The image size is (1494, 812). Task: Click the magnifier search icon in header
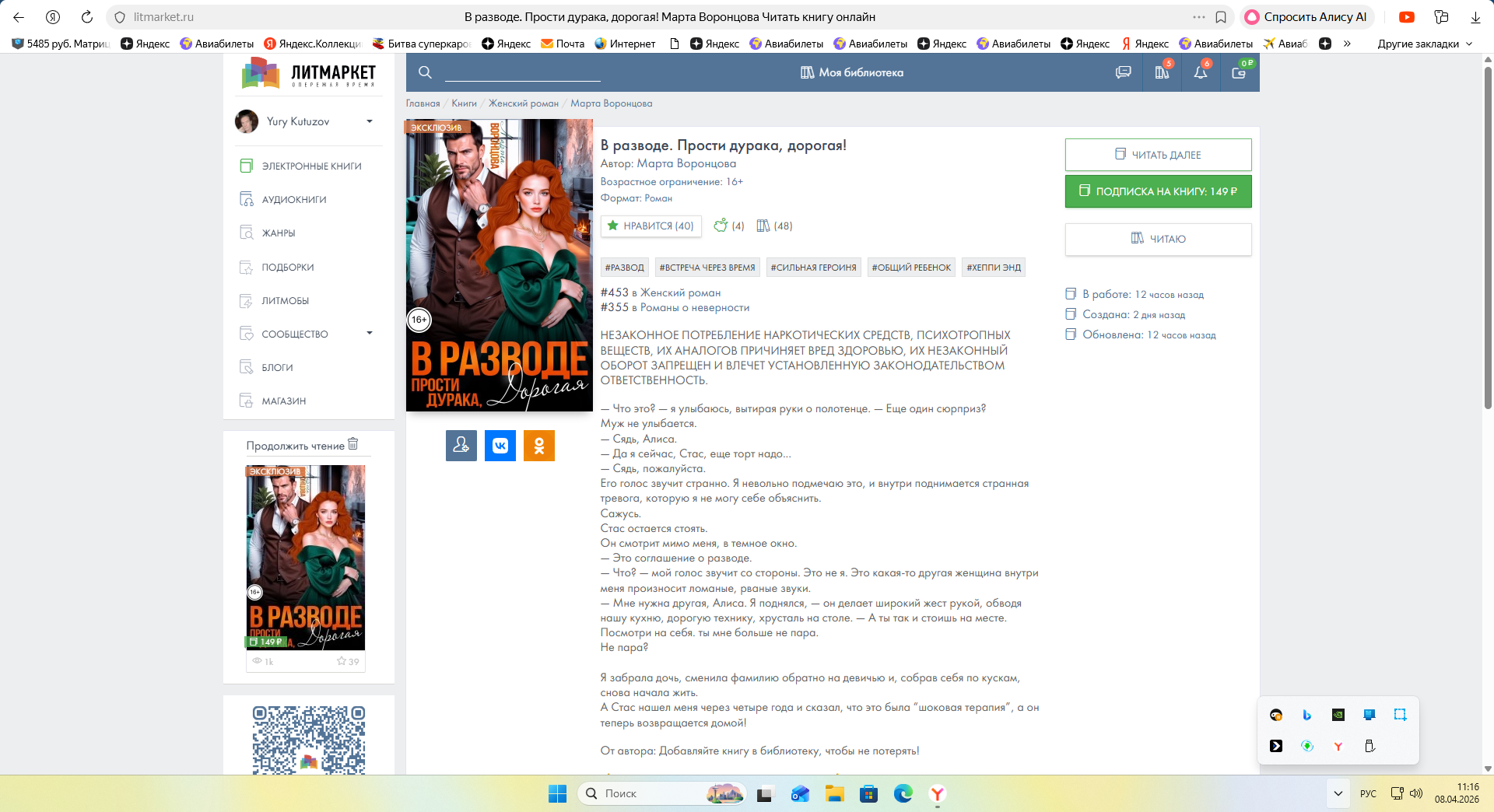coord(425,72)
